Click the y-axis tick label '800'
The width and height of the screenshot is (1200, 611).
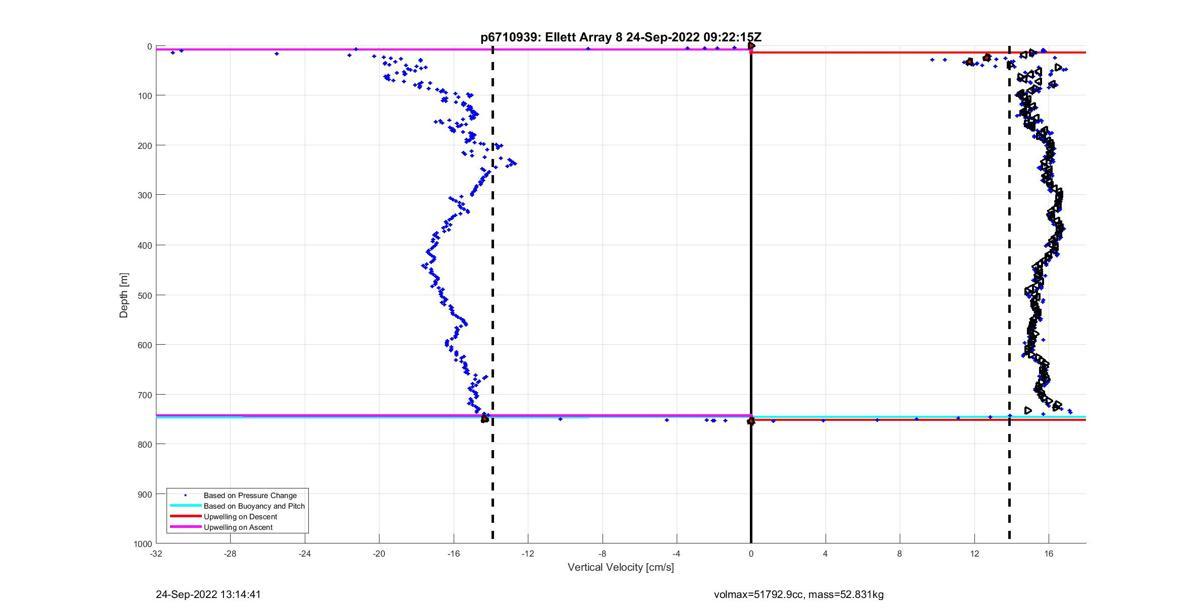pos(144,444)
